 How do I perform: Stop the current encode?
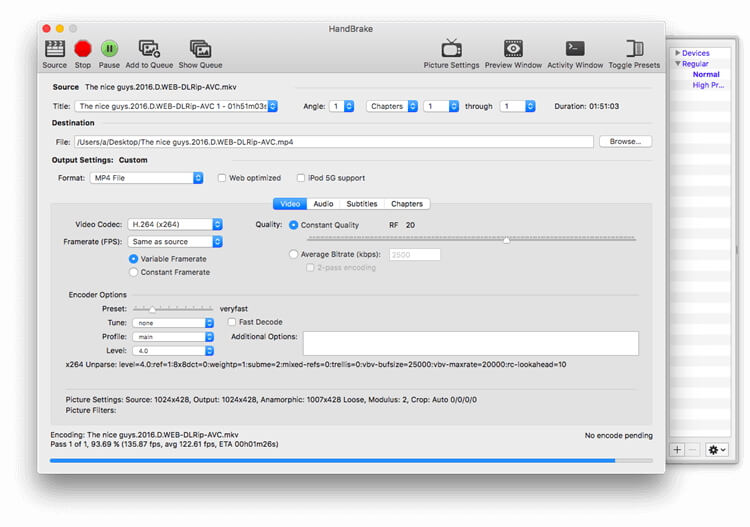tap(83, 48)
